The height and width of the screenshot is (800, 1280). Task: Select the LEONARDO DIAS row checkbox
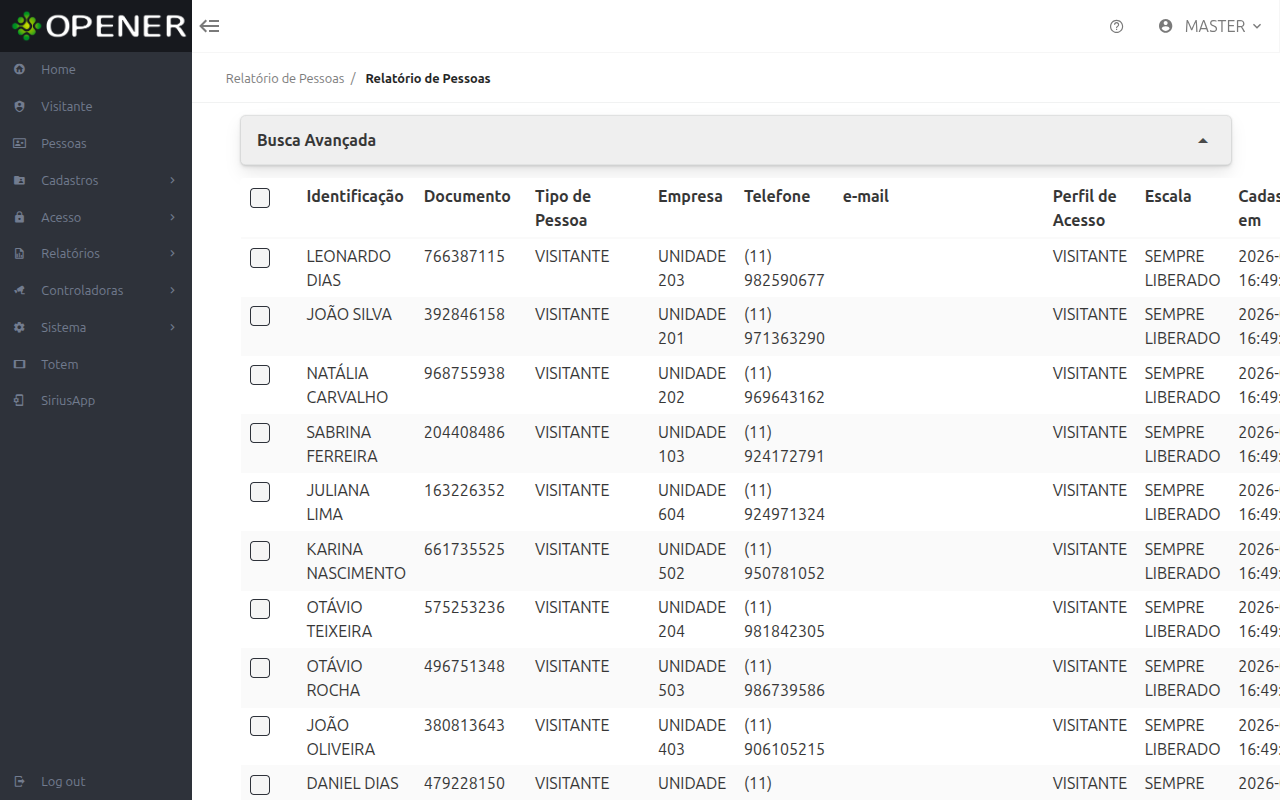point(260,258)
